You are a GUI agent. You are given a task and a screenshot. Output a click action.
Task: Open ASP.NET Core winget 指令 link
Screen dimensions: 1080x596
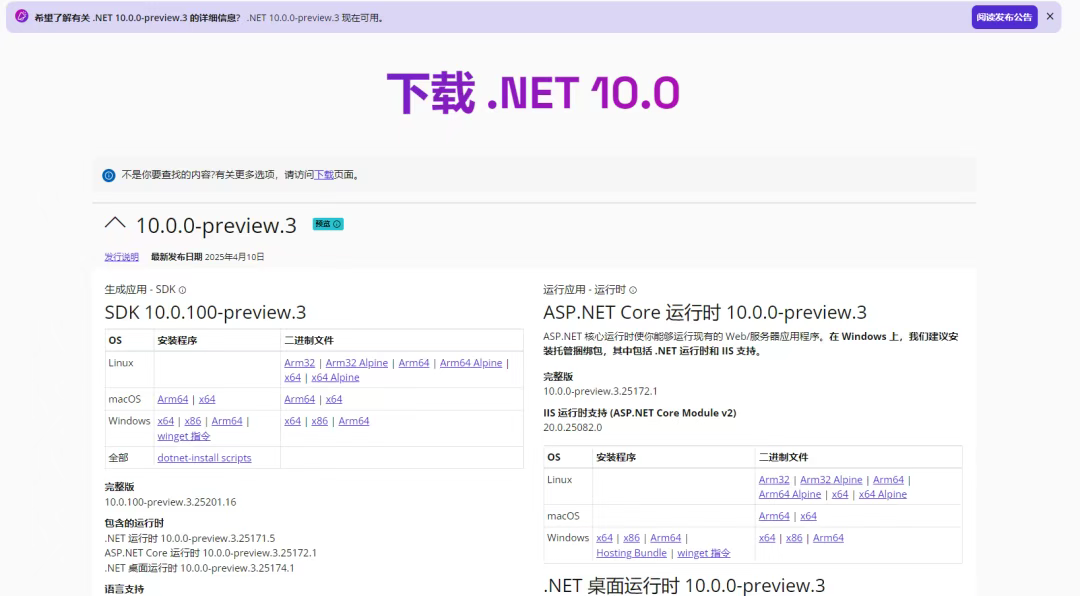pyautogui.click(x=704, y=553)
